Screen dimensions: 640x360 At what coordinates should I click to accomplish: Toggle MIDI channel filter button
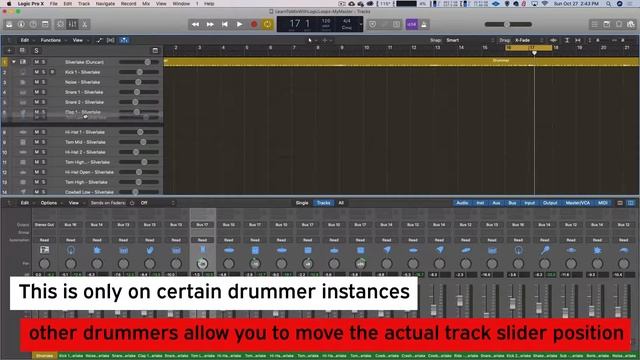[x=602, y=203]
